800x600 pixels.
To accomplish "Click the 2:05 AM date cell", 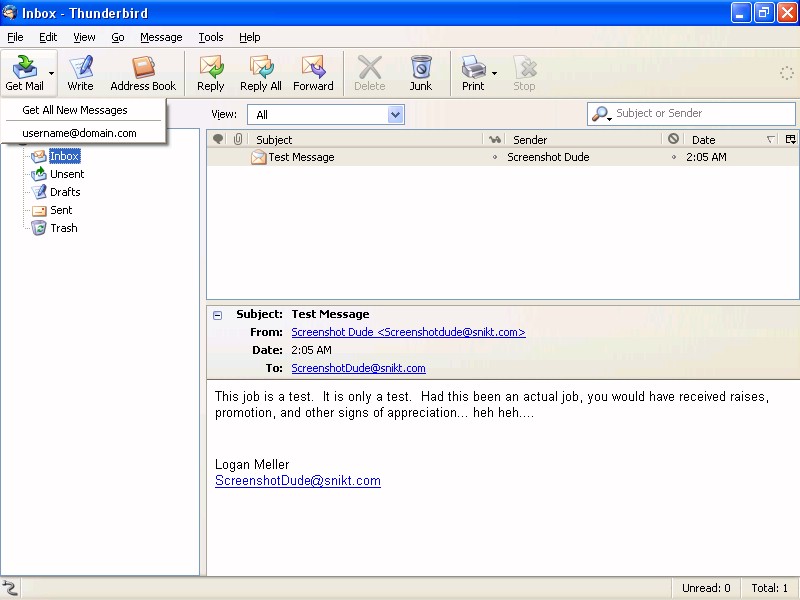I will (x=706, y=157).
